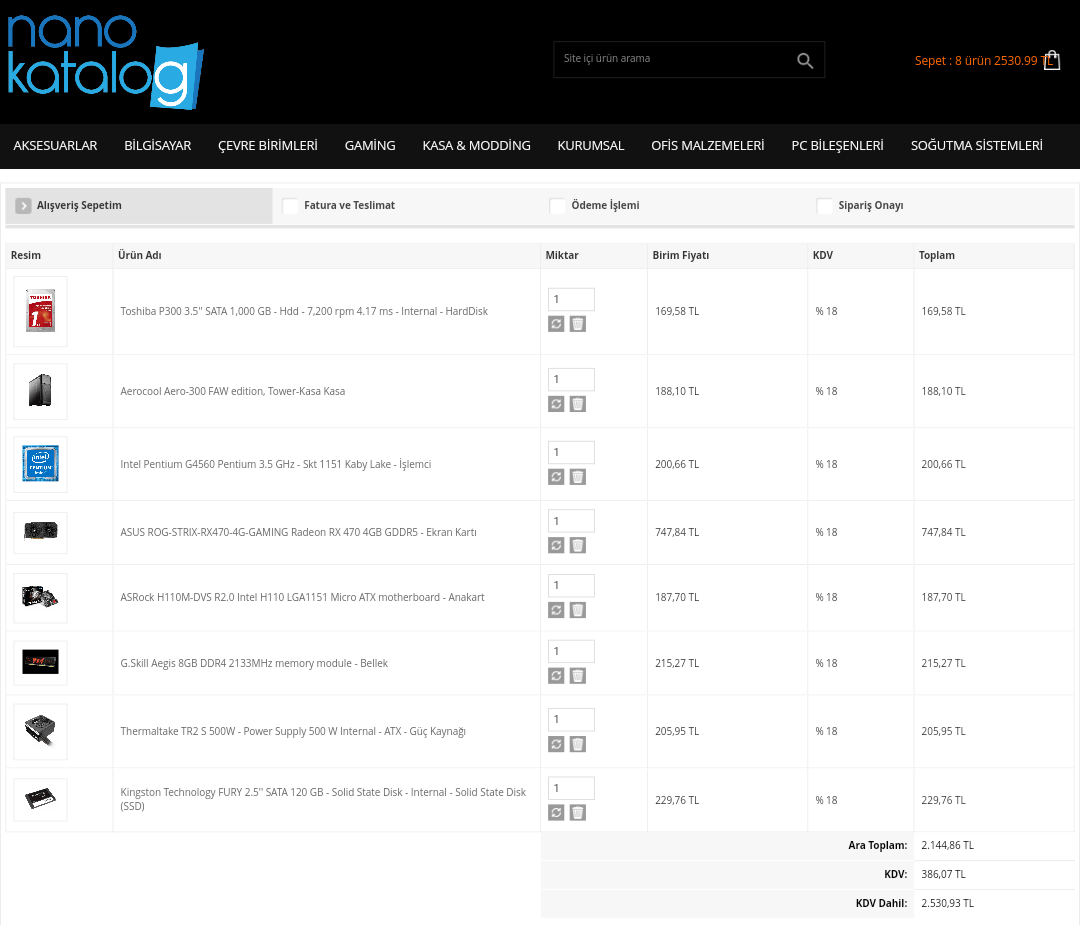
Task: Click quantity field for Kingston FURY SSD
Action: point(571,789)
